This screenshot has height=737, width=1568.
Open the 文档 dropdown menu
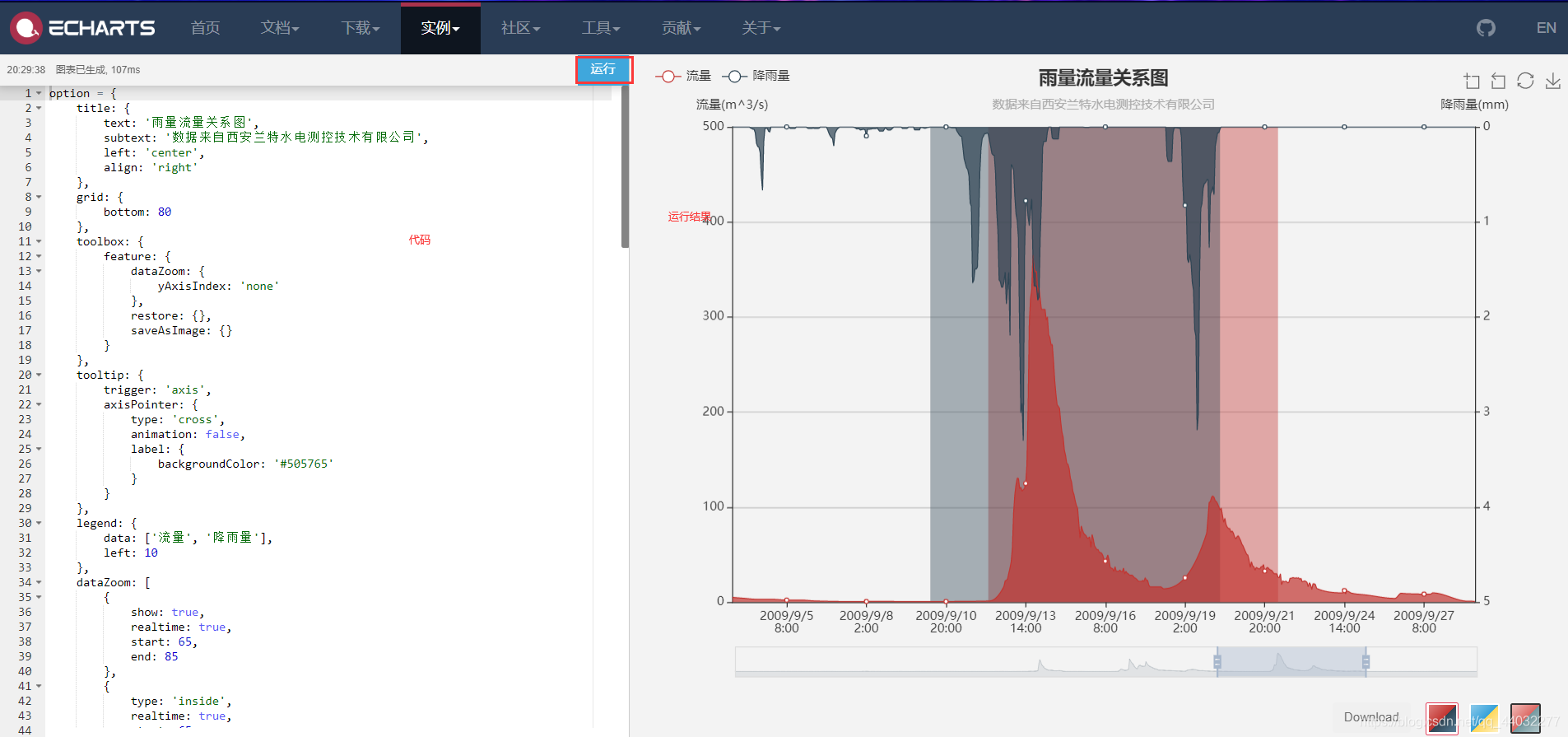click(280, 28)
